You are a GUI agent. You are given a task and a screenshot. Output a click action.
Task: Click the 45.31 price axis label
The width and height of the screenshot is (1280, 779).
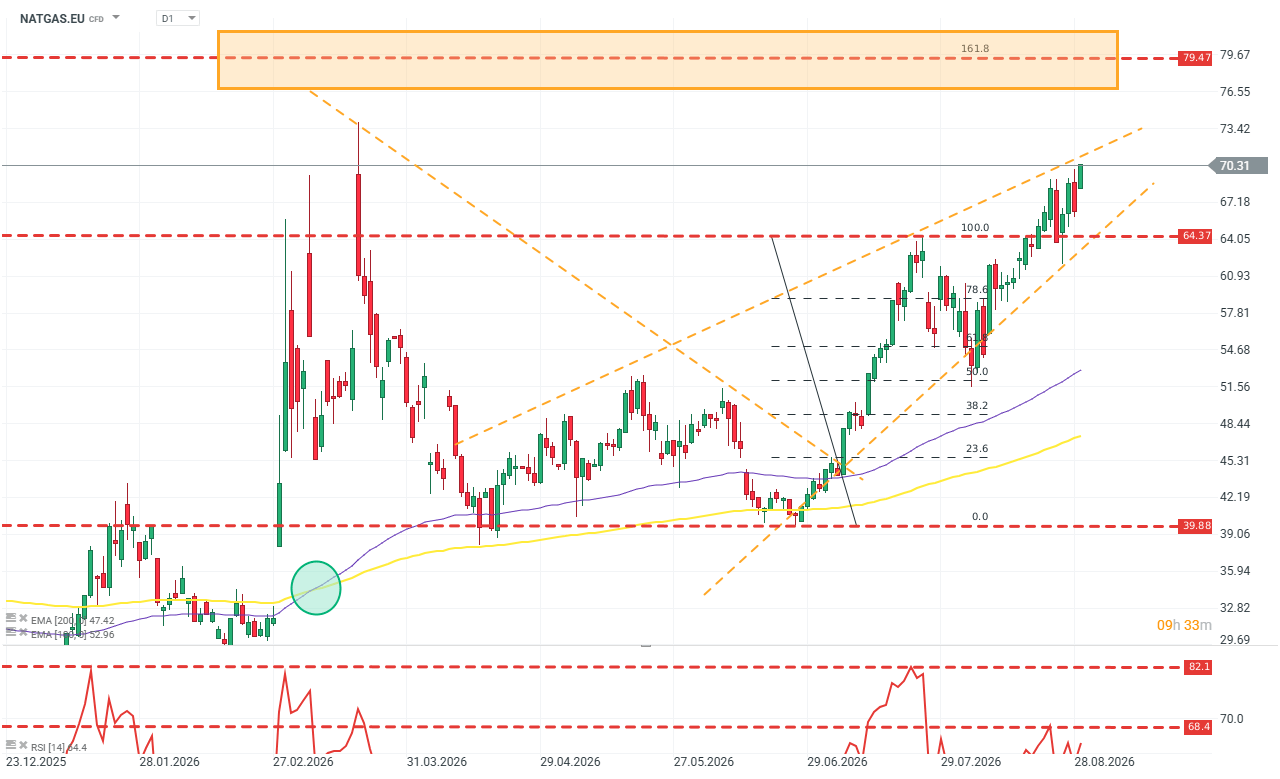point(1237,461)
